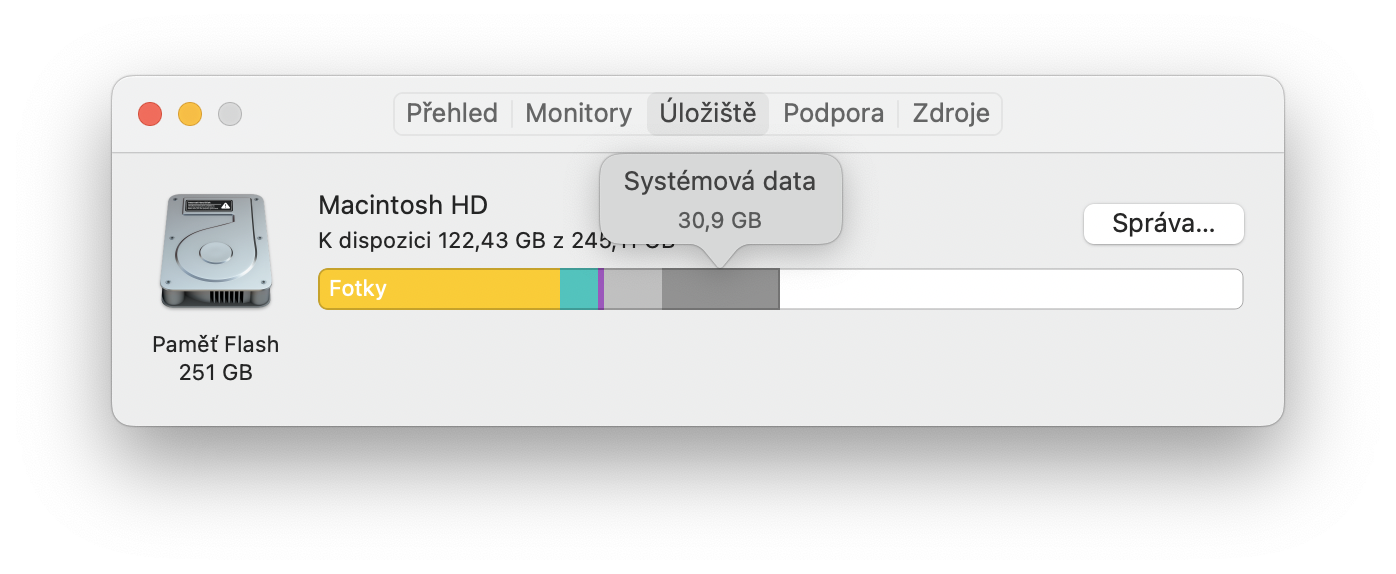Screen dimensions: 1396x574
Task: Select the dark gray Systémová data segment
Action: (x=720, y=290)
